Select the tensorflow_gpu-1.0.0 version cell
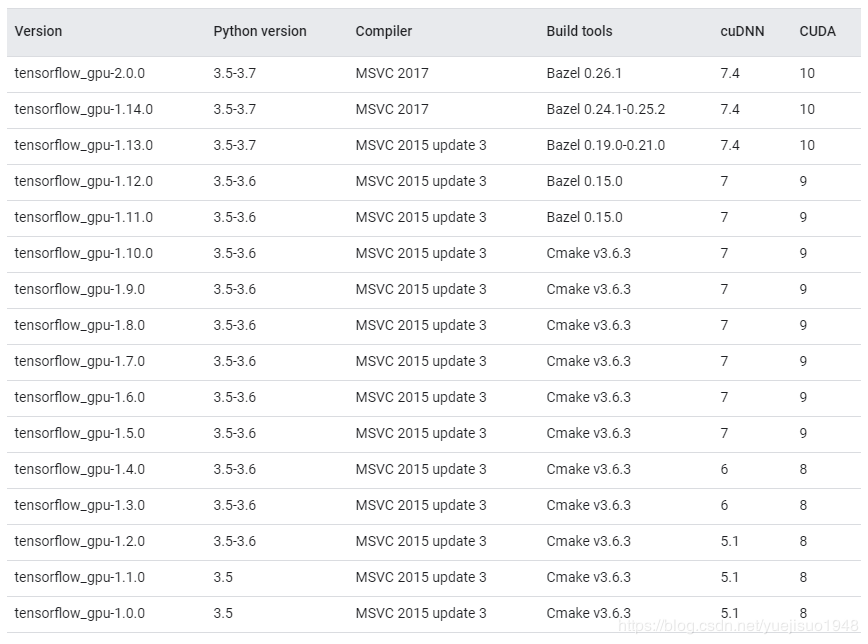 tap(80, 613)
